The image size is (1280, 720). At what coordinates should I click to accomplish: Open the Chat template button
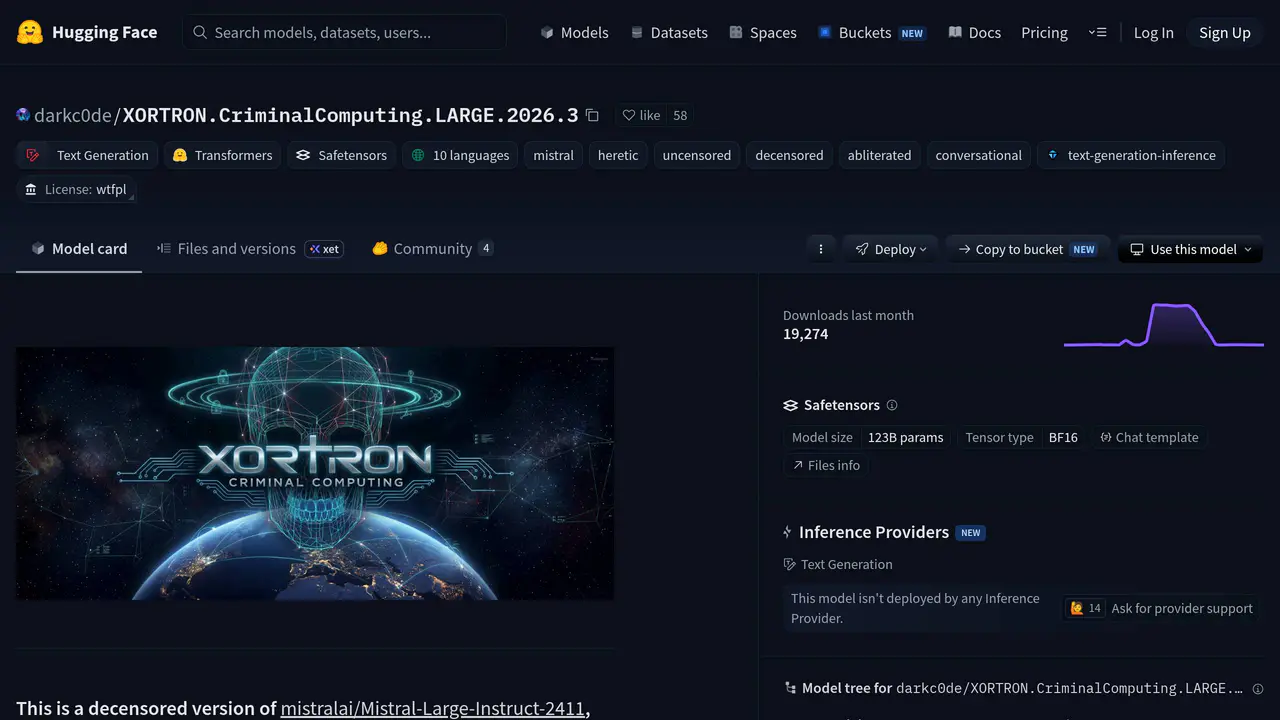(x=1149, y=437)
